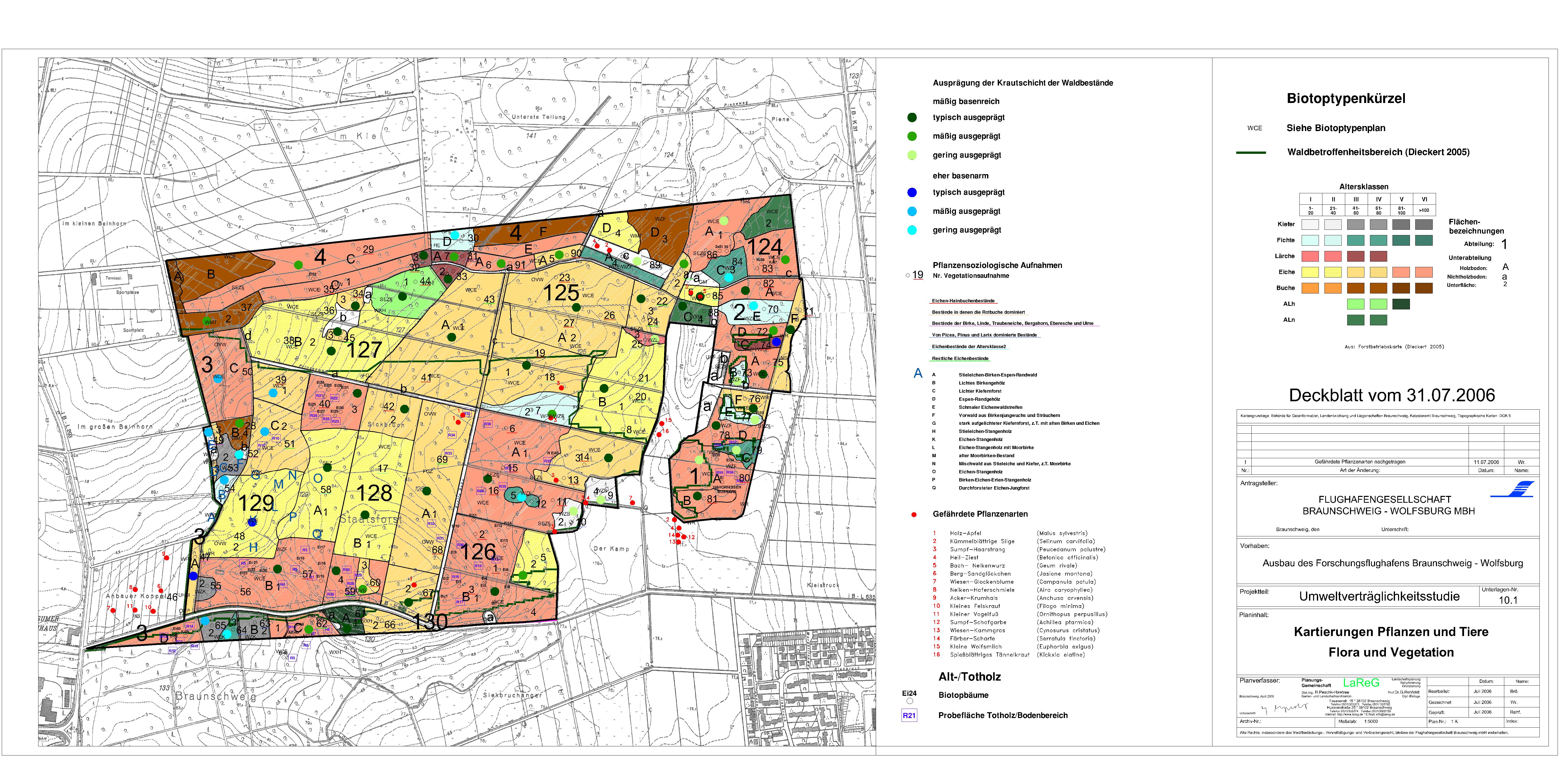Click 'Ausprägung der Krautschicht der Waldbestände' heading
The image size is (1568, 759).
point(1022,83)
